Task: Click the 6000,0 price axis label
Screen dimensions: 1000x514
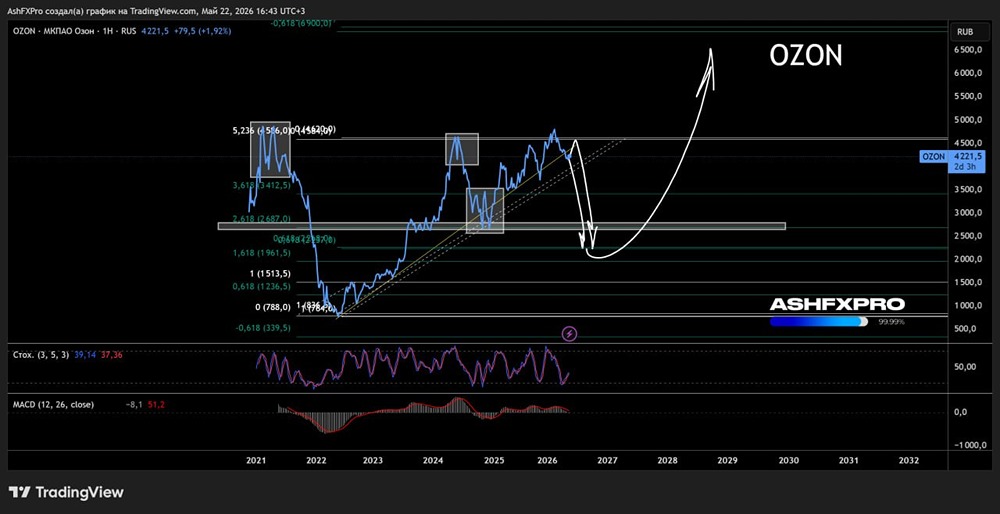Action: pos(969,73)
